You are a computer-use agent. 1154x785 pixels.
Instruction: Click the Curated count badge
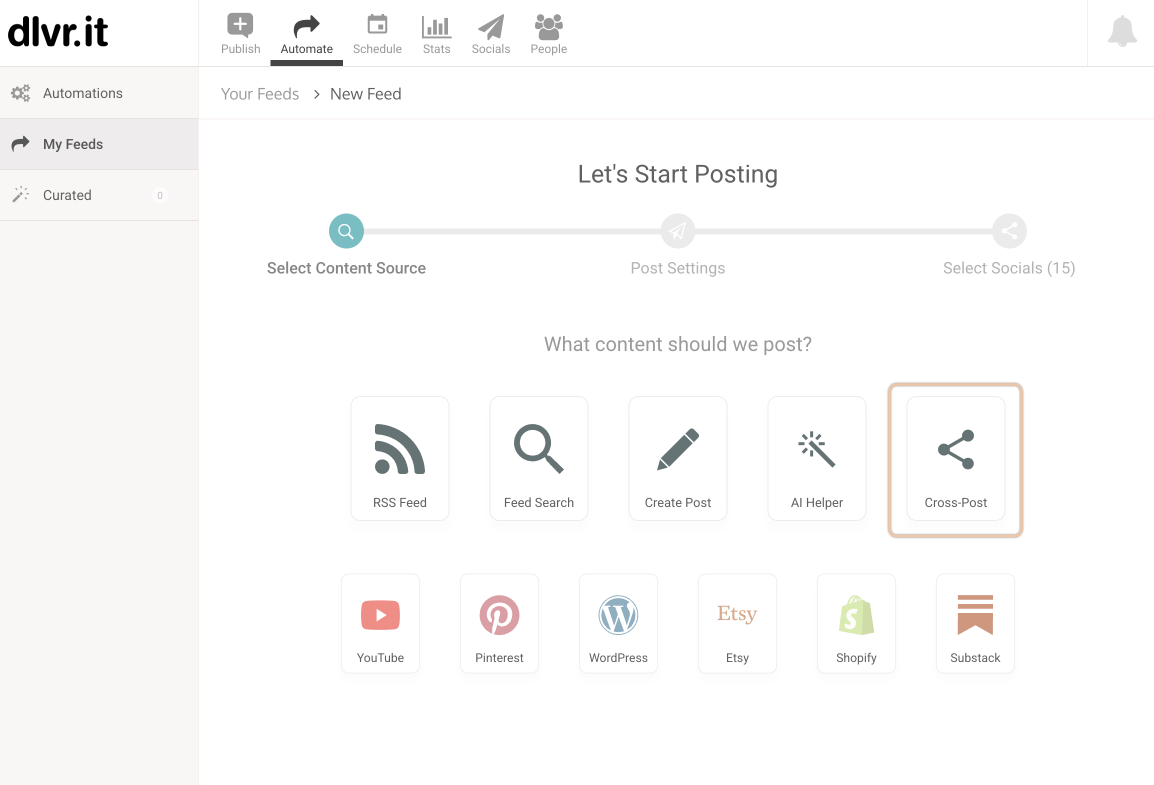click(160, 196)
